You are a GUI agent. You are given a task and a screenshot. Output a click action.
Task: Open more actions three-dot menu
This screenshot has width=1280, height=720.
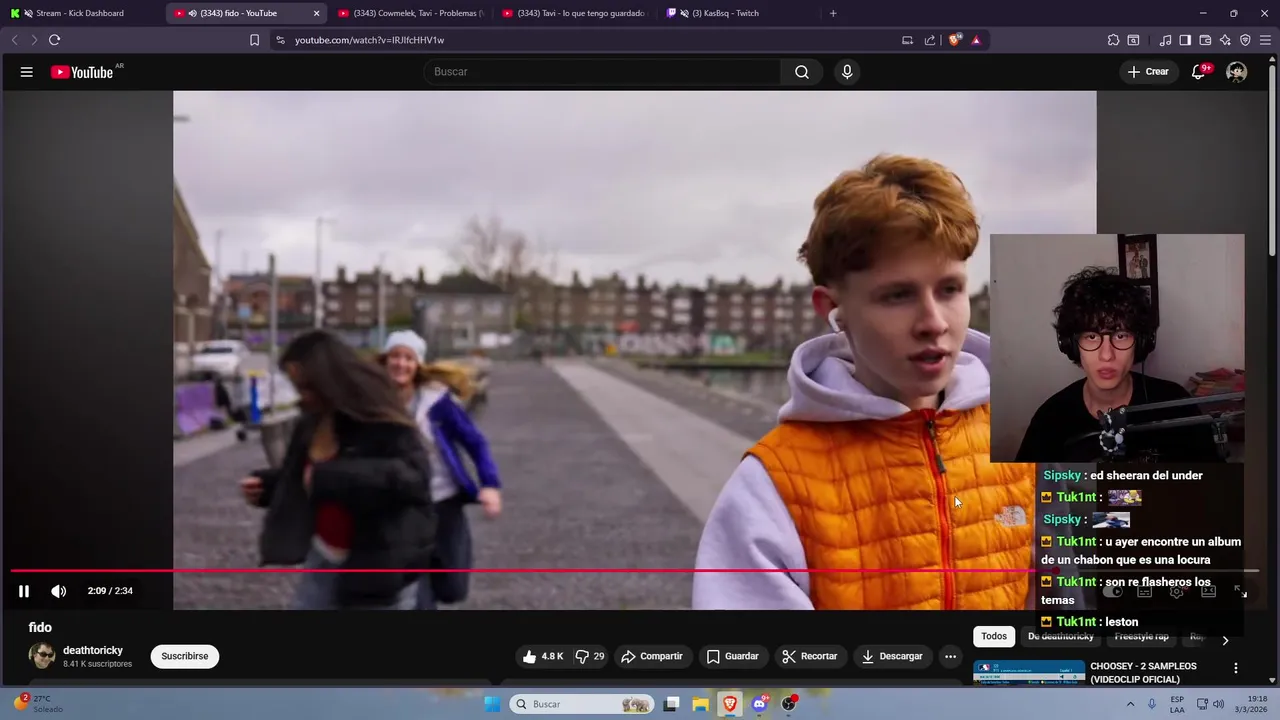click(x=950, y=657)
